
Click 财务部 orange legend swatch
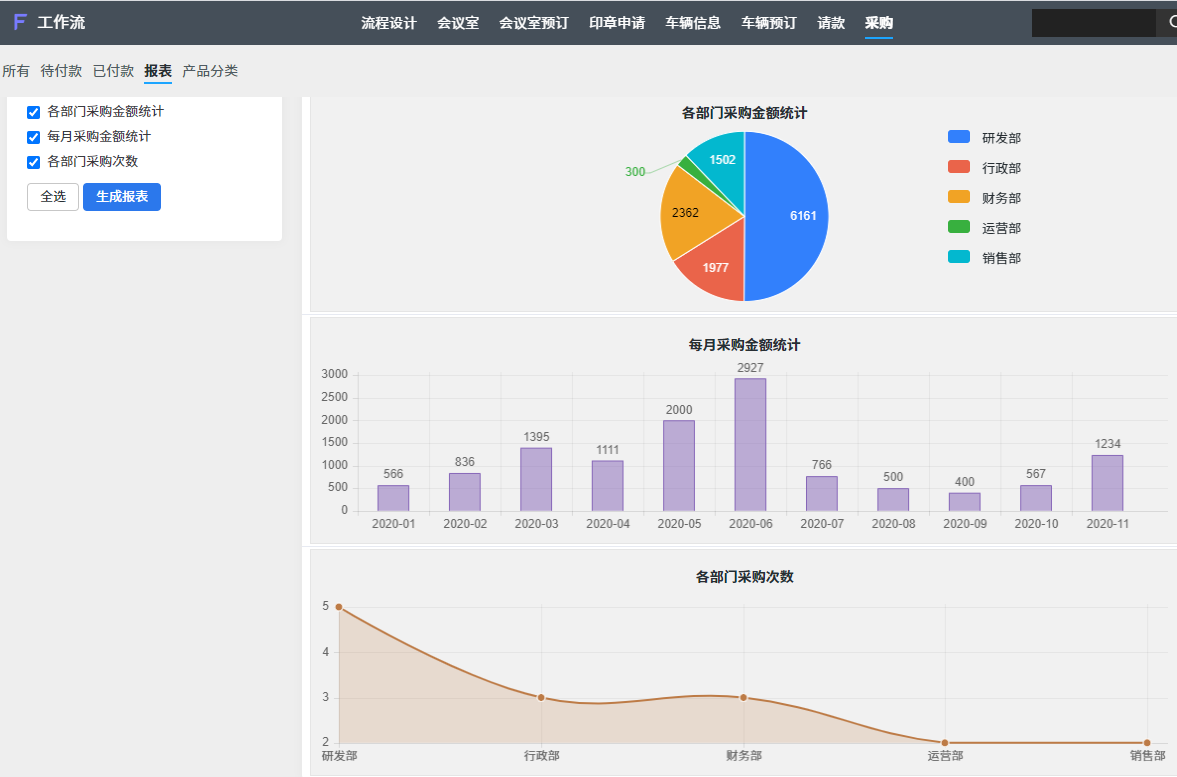[958, 197]
